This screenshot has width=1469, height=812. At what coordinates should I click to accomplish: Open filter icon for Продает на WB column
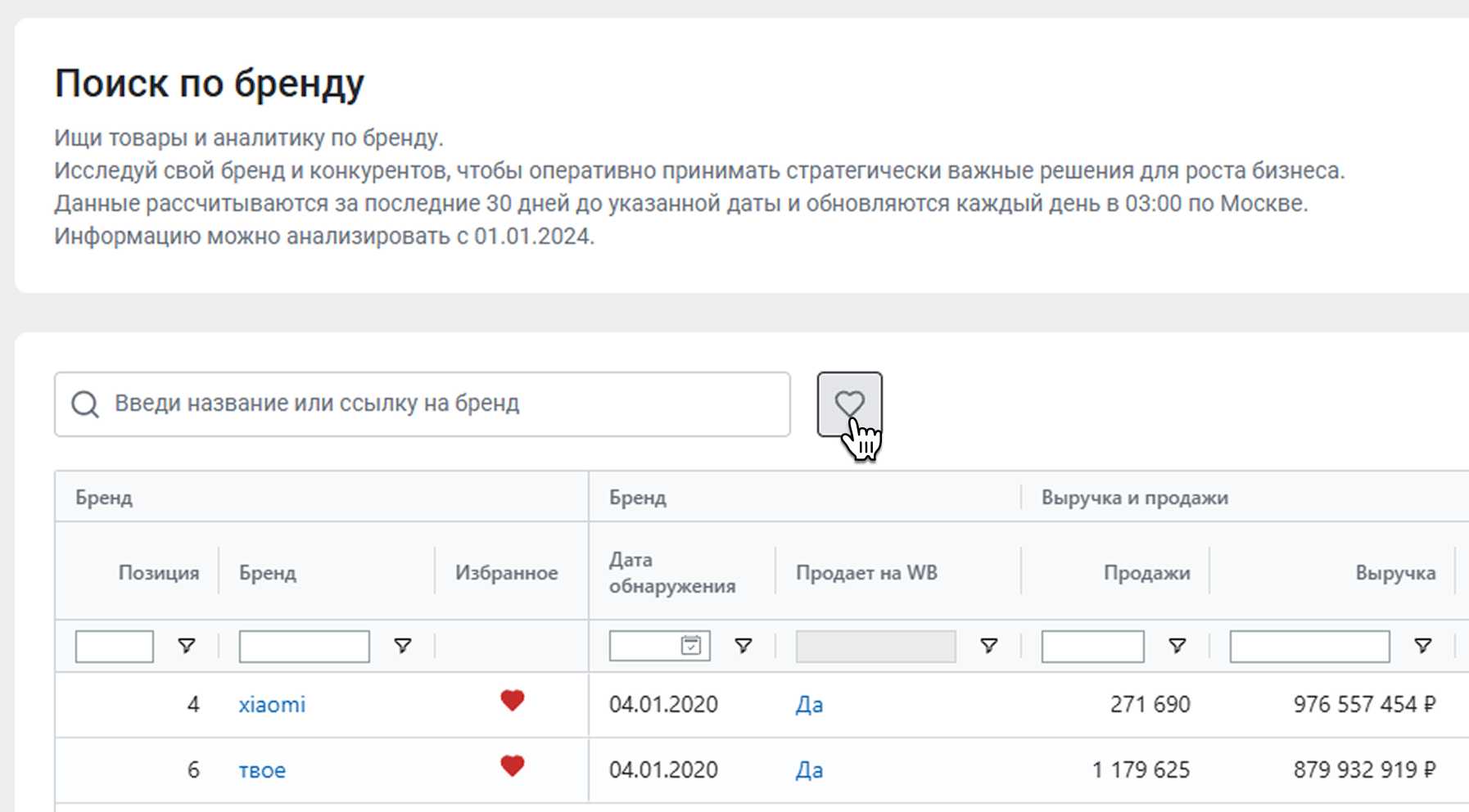(x=988, y=646)
